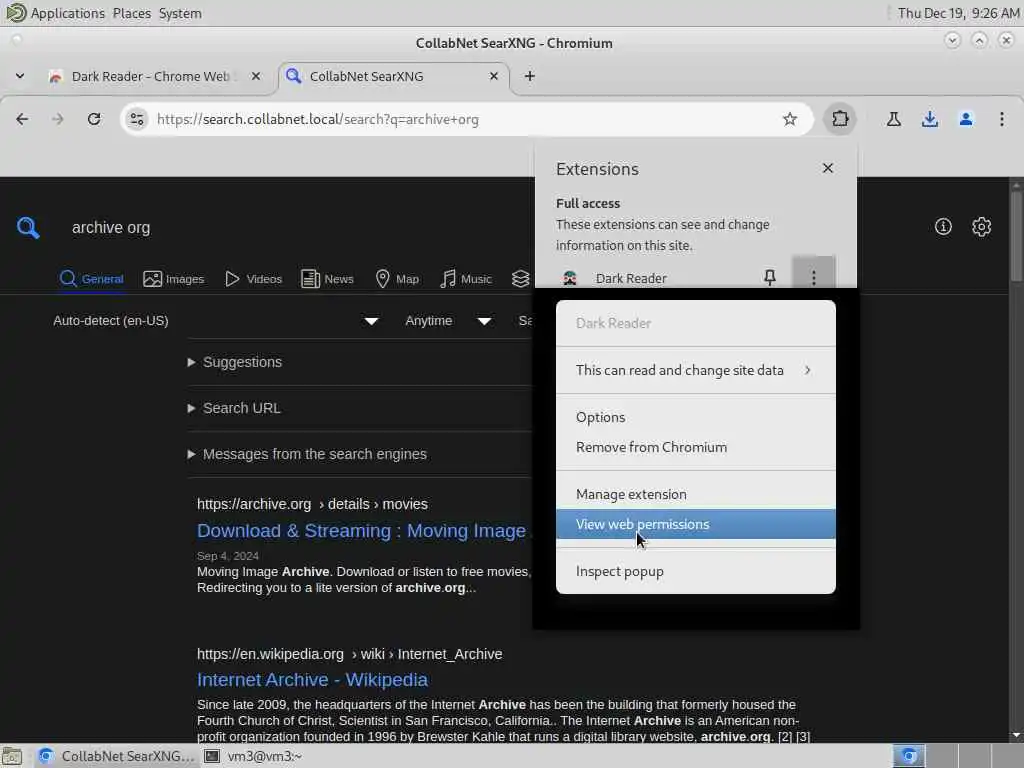Image resolution: width=1024 pixels, height=768 pixels.
Task: Close the Extensions panel
Action: (827, 168)
